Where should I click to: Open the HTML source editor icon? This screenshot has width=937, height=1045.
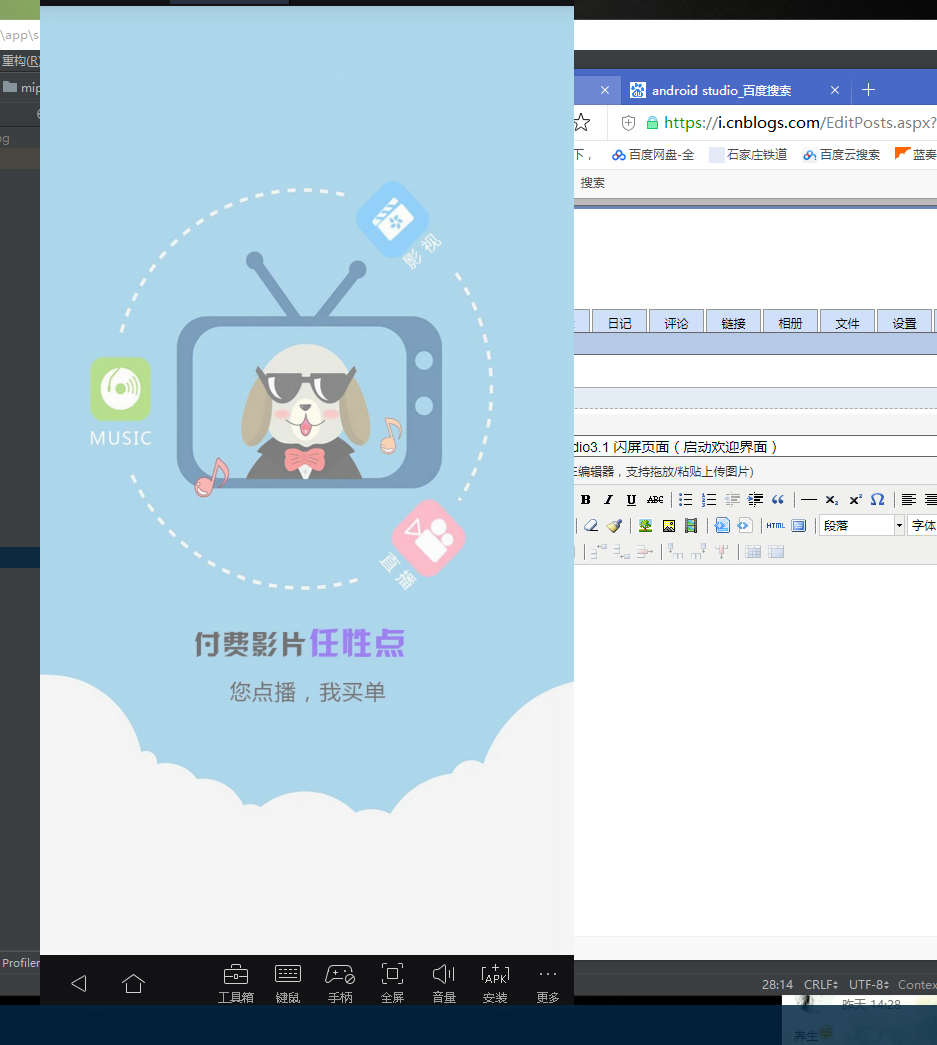(x=775, y=525)
